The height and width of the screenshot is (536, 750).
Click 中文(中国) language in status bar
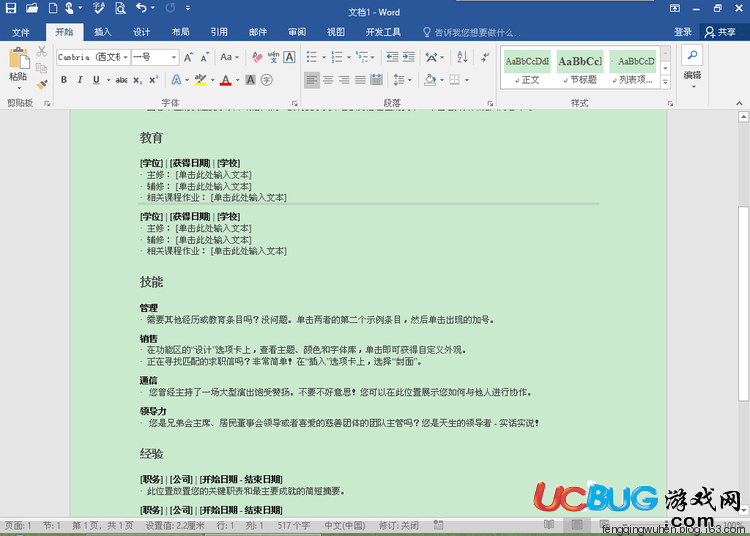tap(344, 525)
